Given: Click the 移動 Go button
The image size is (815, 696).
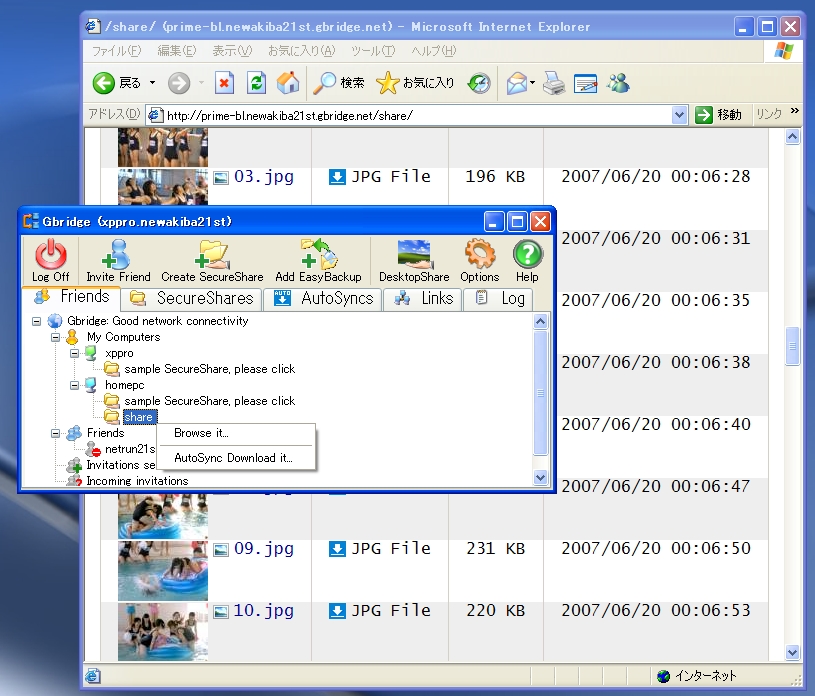Looking at the screenshot, I should click(719, 115).
